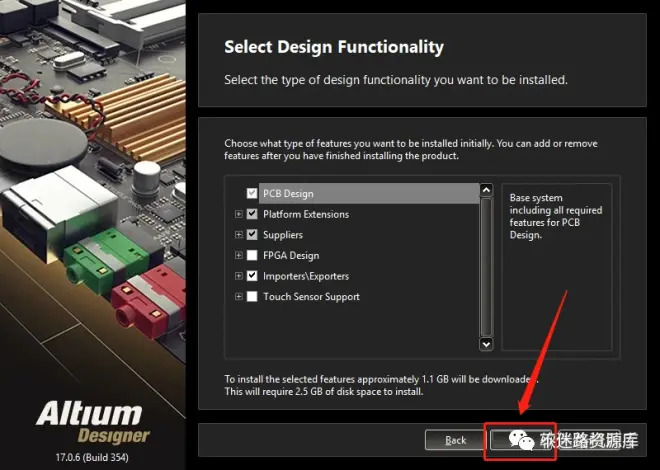
Task: Click the feature list vertical scrollbar track
Action: pos(486,267)
